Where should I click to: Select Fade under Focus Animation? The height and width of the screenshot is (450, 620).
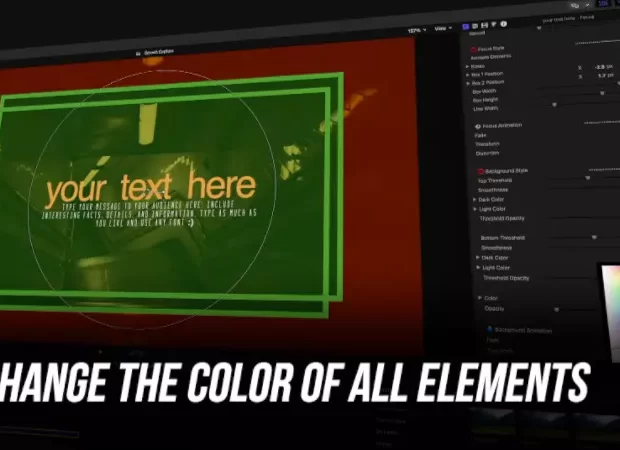[480, 135]
